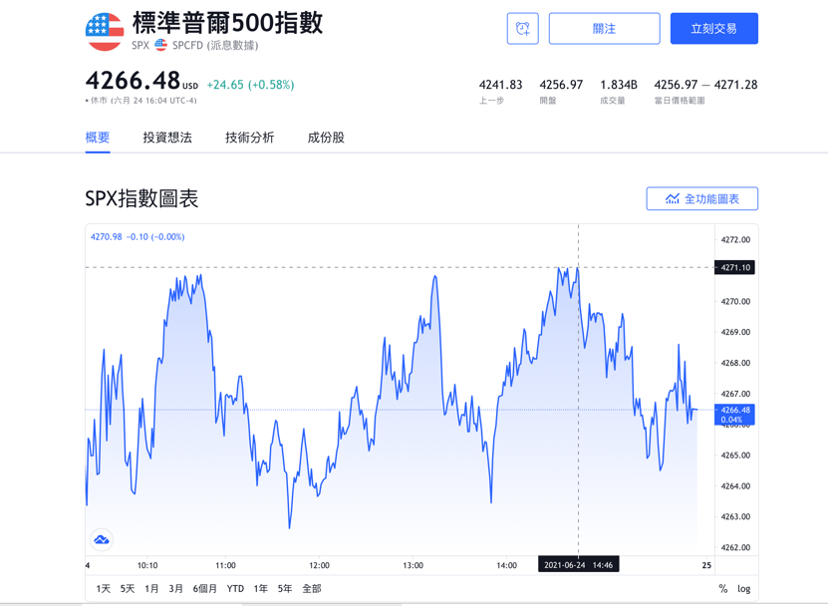The image size is (831, 611).
Task: Choose the 3月 time range
Action: click(x=176, y=590)
